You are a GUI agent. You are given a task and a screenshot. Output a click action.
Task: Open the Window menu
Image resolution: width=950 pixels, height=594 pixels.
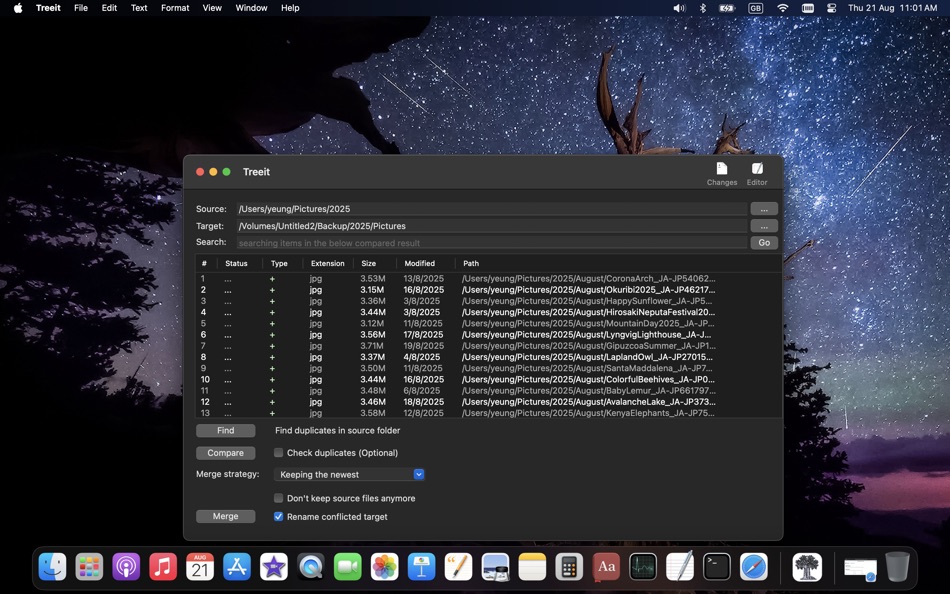(251, 8)
